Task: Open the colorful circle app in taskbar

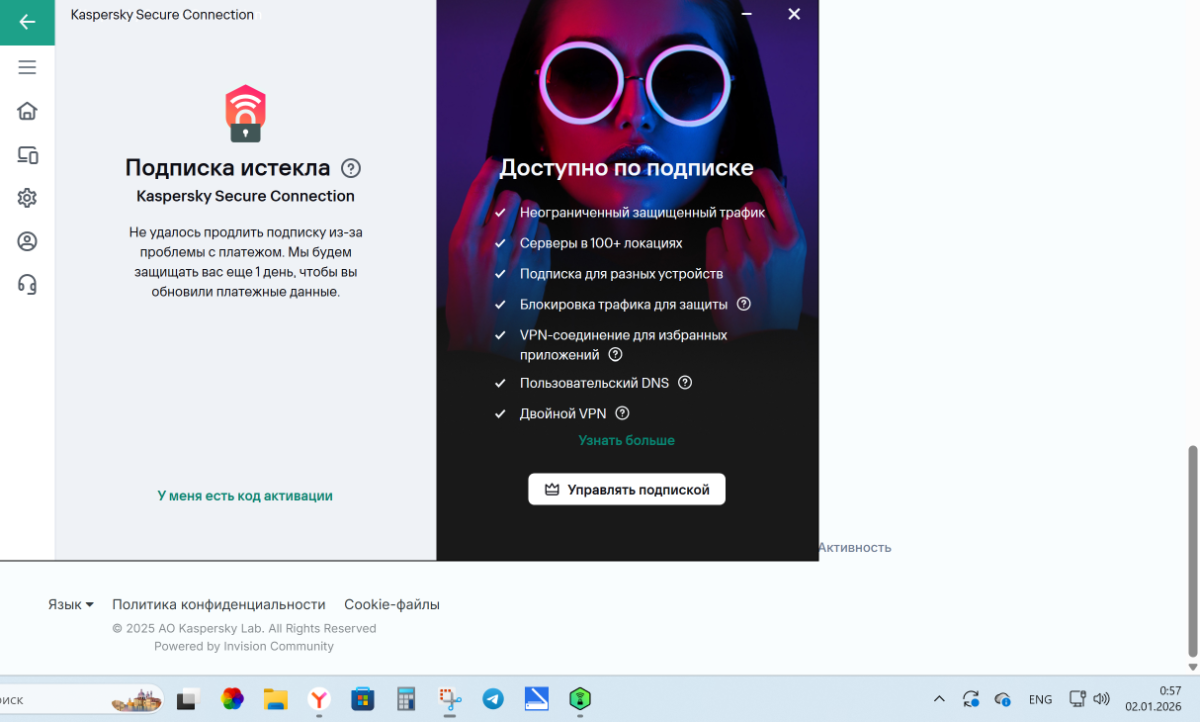Action: click(x=232, y=699)
